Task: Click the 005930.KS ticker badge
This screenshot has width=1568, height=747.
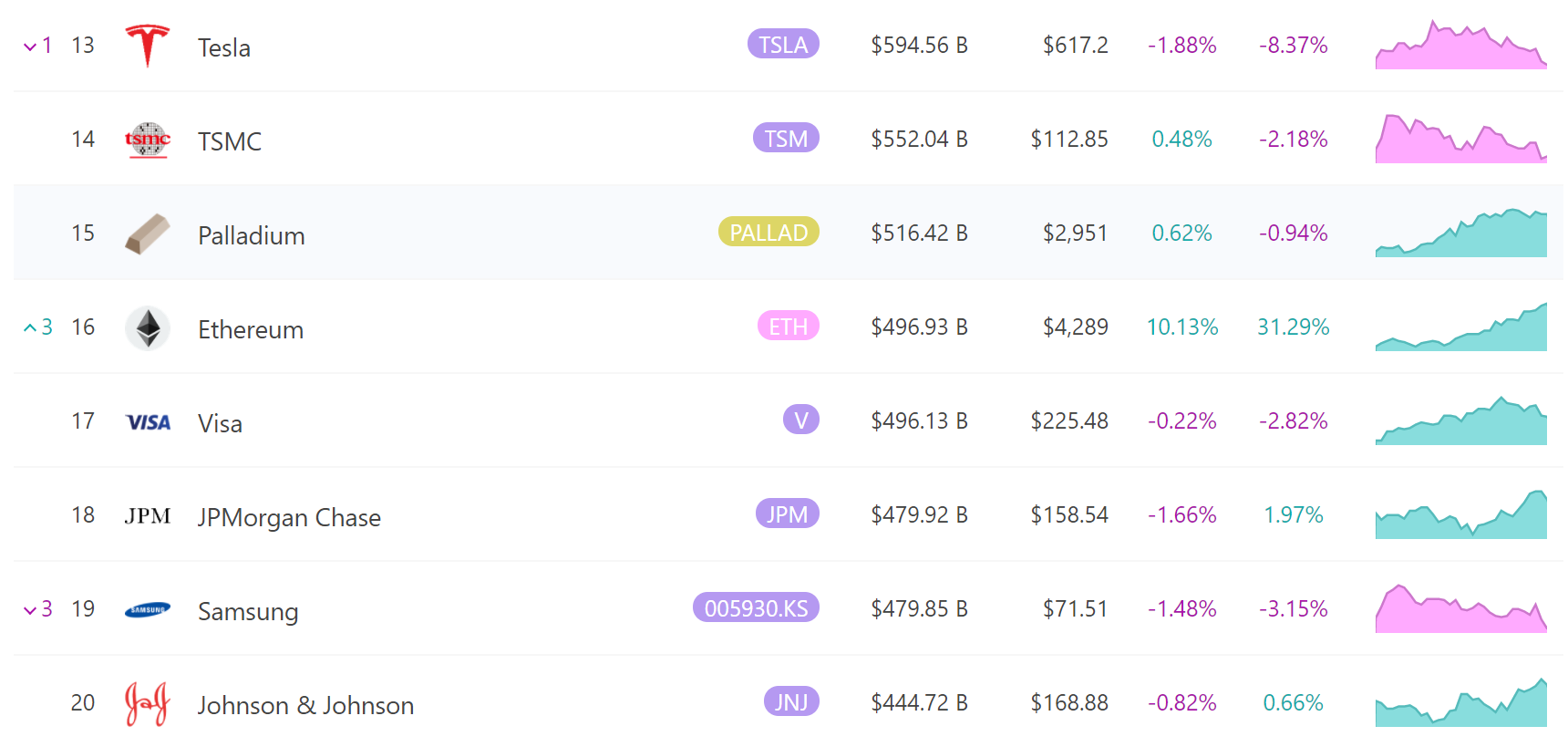Action: pos(756,608)
